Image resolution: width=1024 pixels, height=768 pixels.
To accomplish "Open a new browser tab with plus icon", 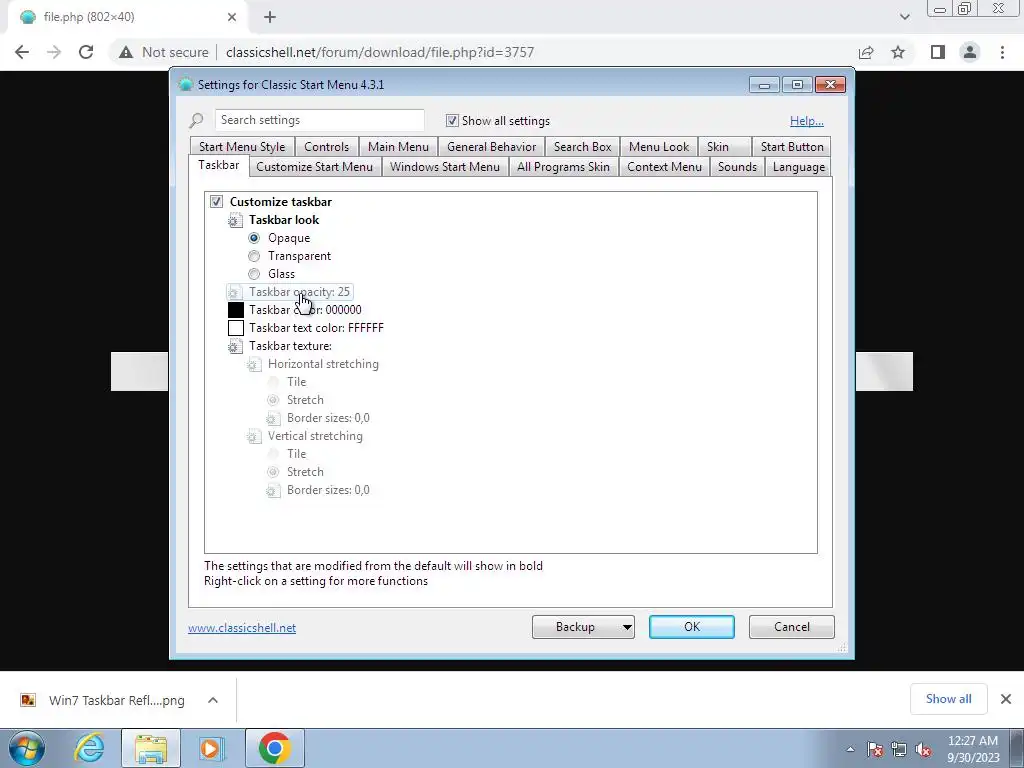I will (x=270, y=17).
